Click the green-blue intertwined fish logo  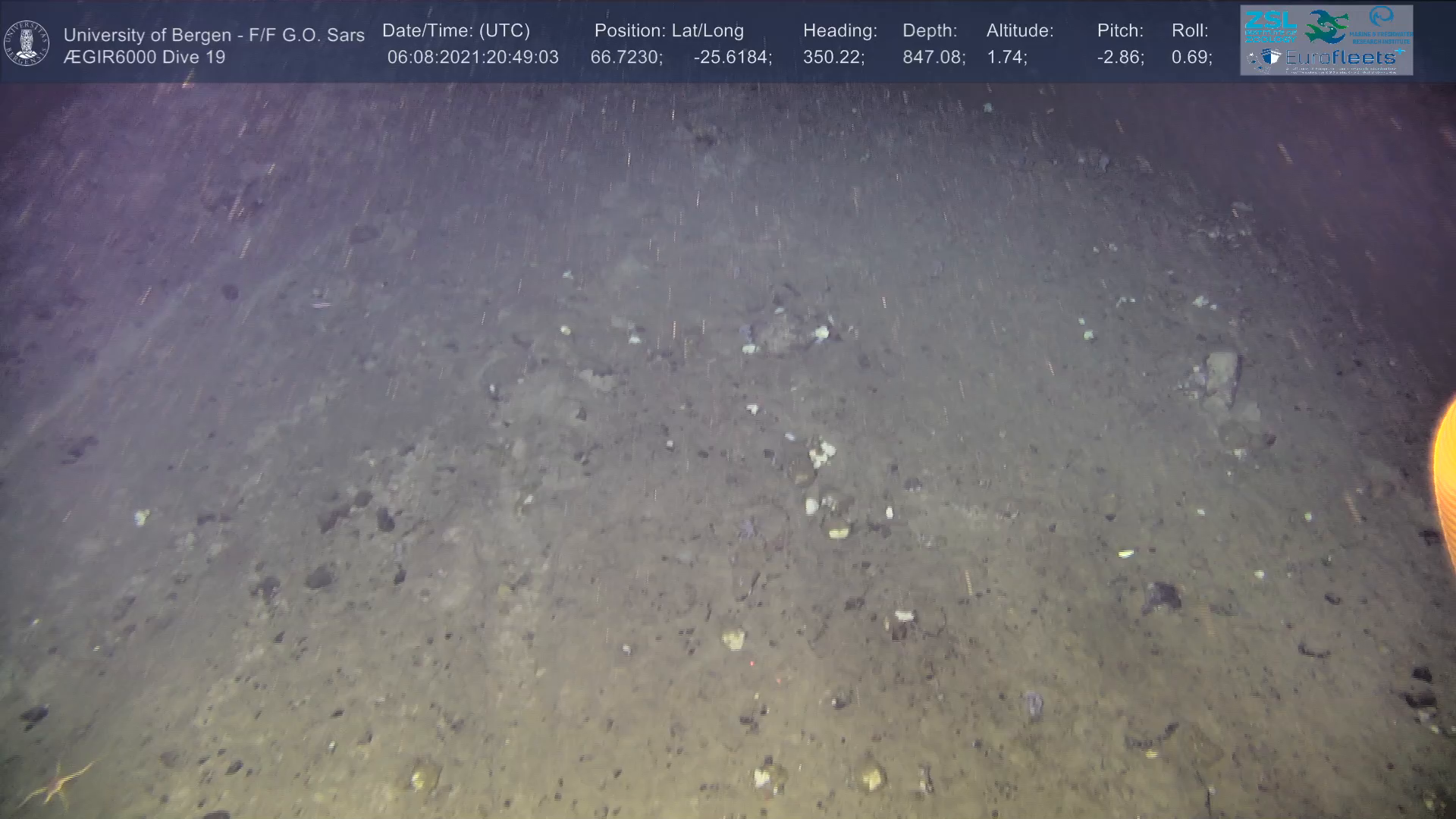[x=1327, y=26]
